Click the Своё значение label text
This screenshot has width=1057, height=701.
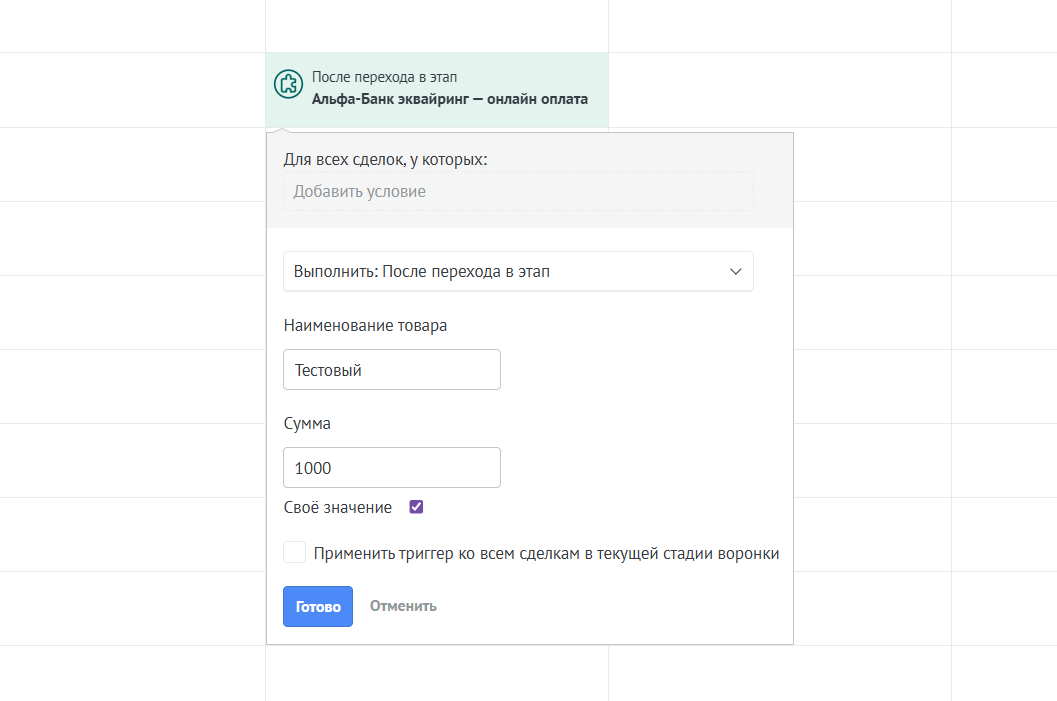(x=338, y=508)
